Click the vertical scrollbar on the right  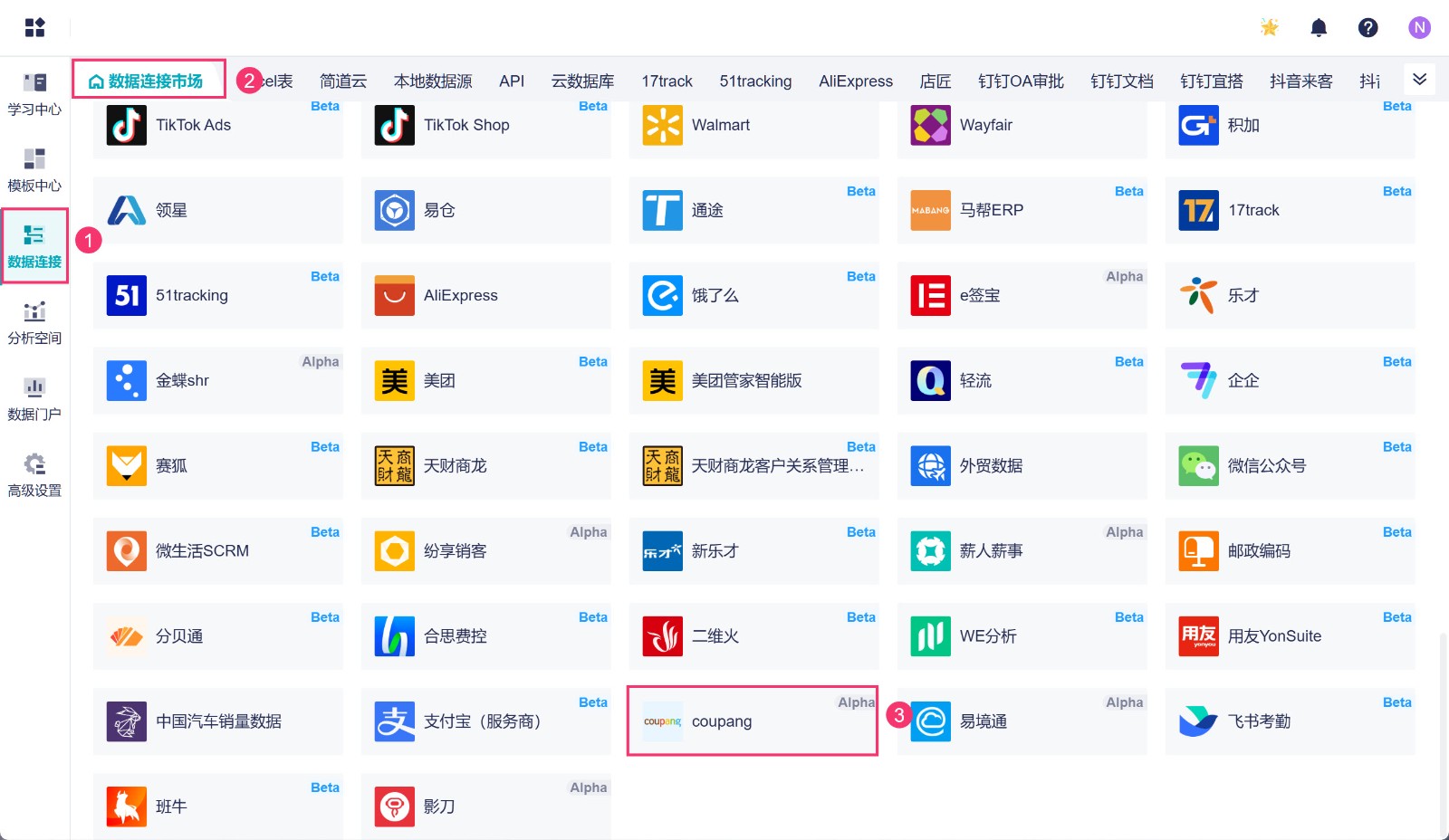(x=1443, y=733)
